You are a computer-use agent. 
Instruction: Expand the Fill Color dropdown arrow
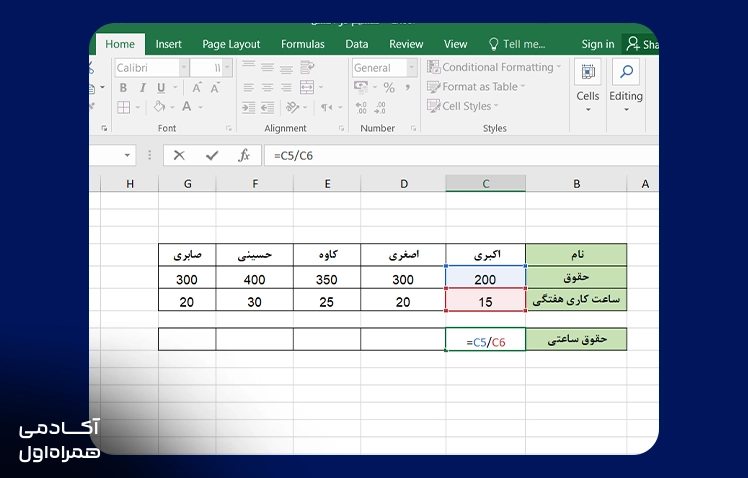pyautogui.click(x=172, y=107)
